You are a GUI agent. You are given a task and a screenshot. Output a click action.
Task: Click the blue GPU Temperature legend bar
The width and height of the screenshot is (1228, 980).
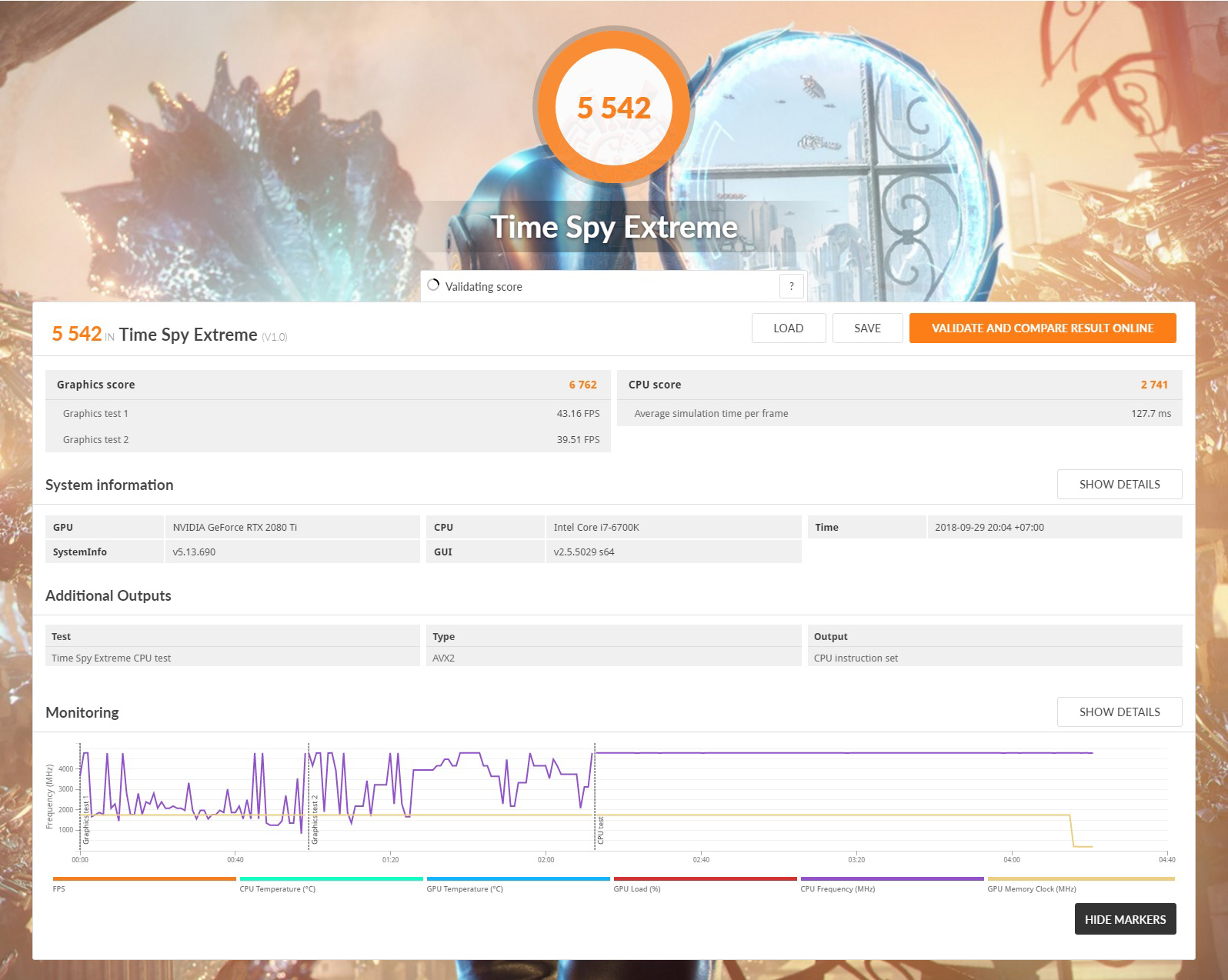point(518,878)
